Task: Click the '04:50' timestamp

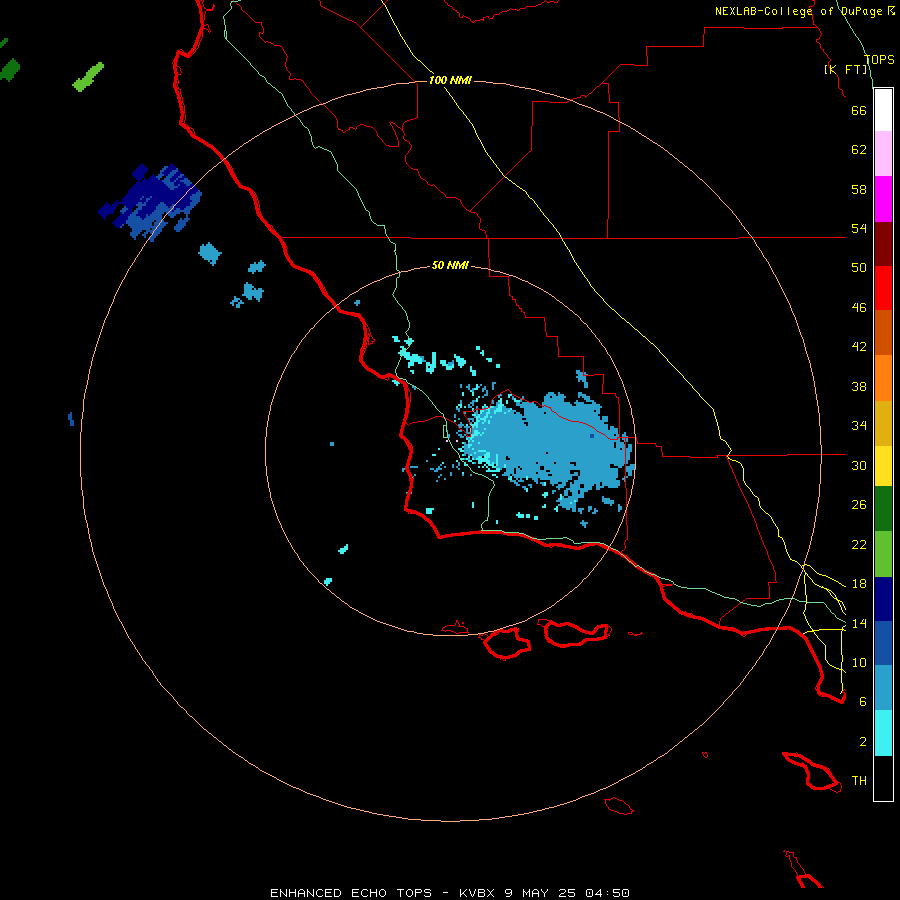Action: tap(607, 893)
